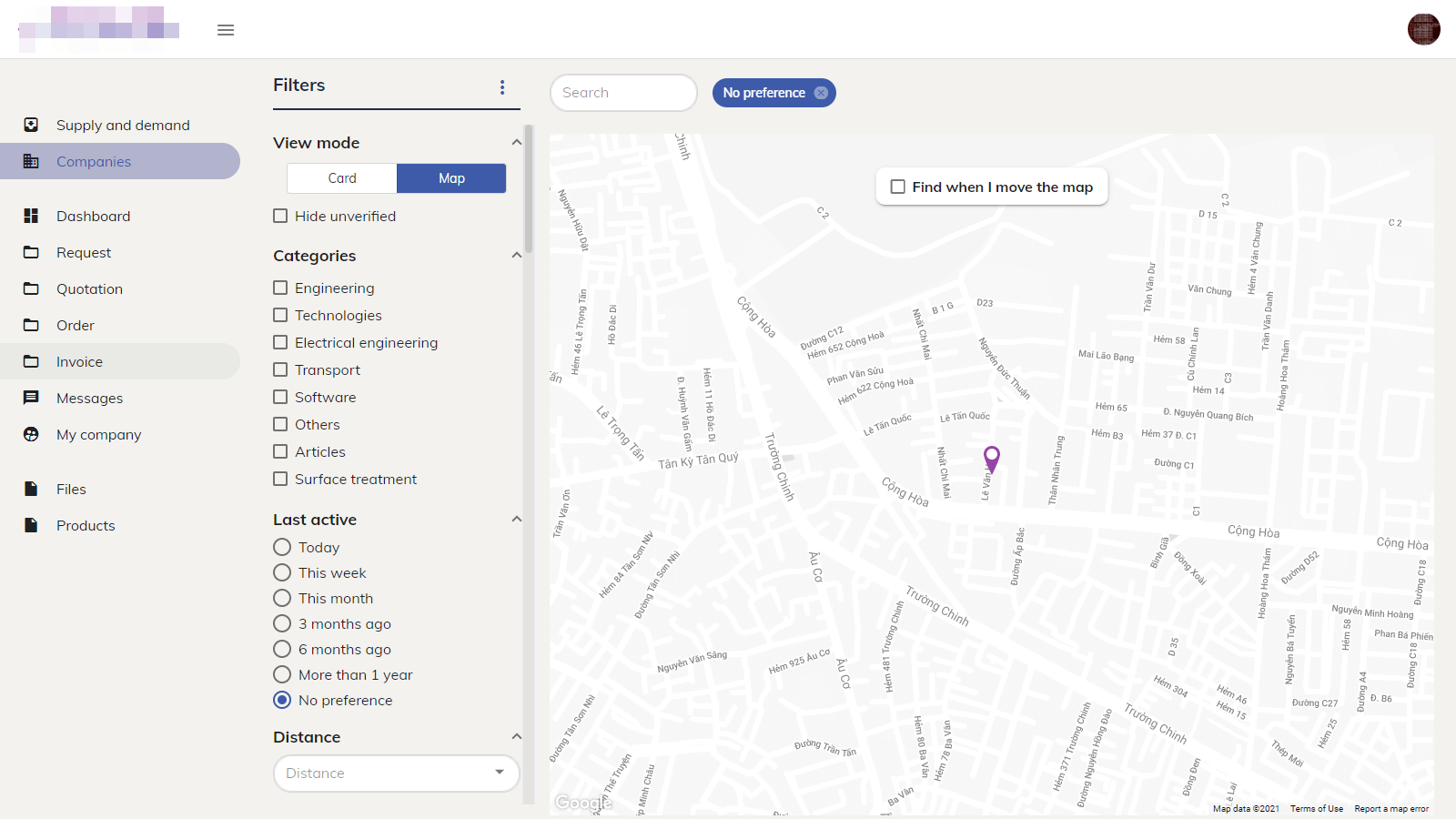Open Filters three-dot options menu

click(501, 87)
